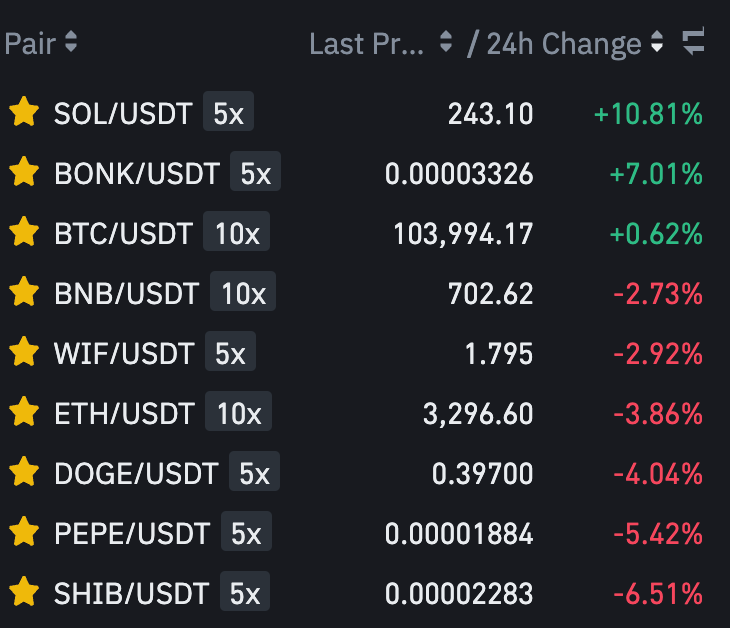Toggle the WIF/USDT favorite star
Viewport: 730px width, 628px height.
coord(24,352)
